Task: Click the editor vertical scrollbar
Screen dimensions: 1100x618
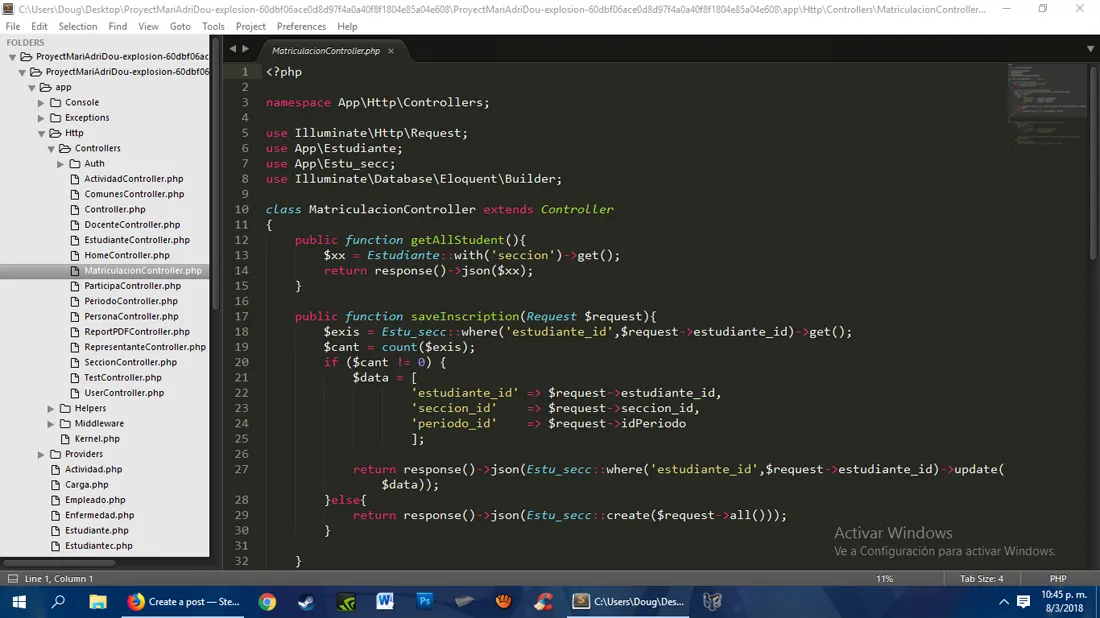Action: click(x=1093, y=163)
